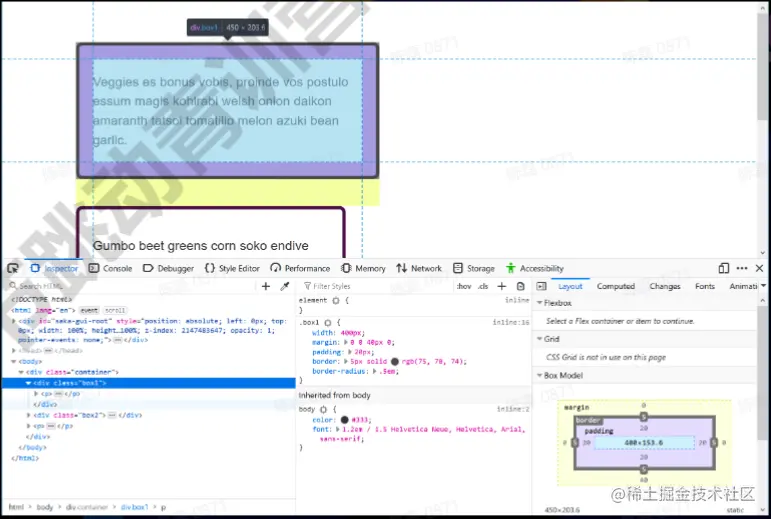Screen dimensions: 771x519
Task: Select div.box1 in the breadcrumb bar
Action: point(134,507)
